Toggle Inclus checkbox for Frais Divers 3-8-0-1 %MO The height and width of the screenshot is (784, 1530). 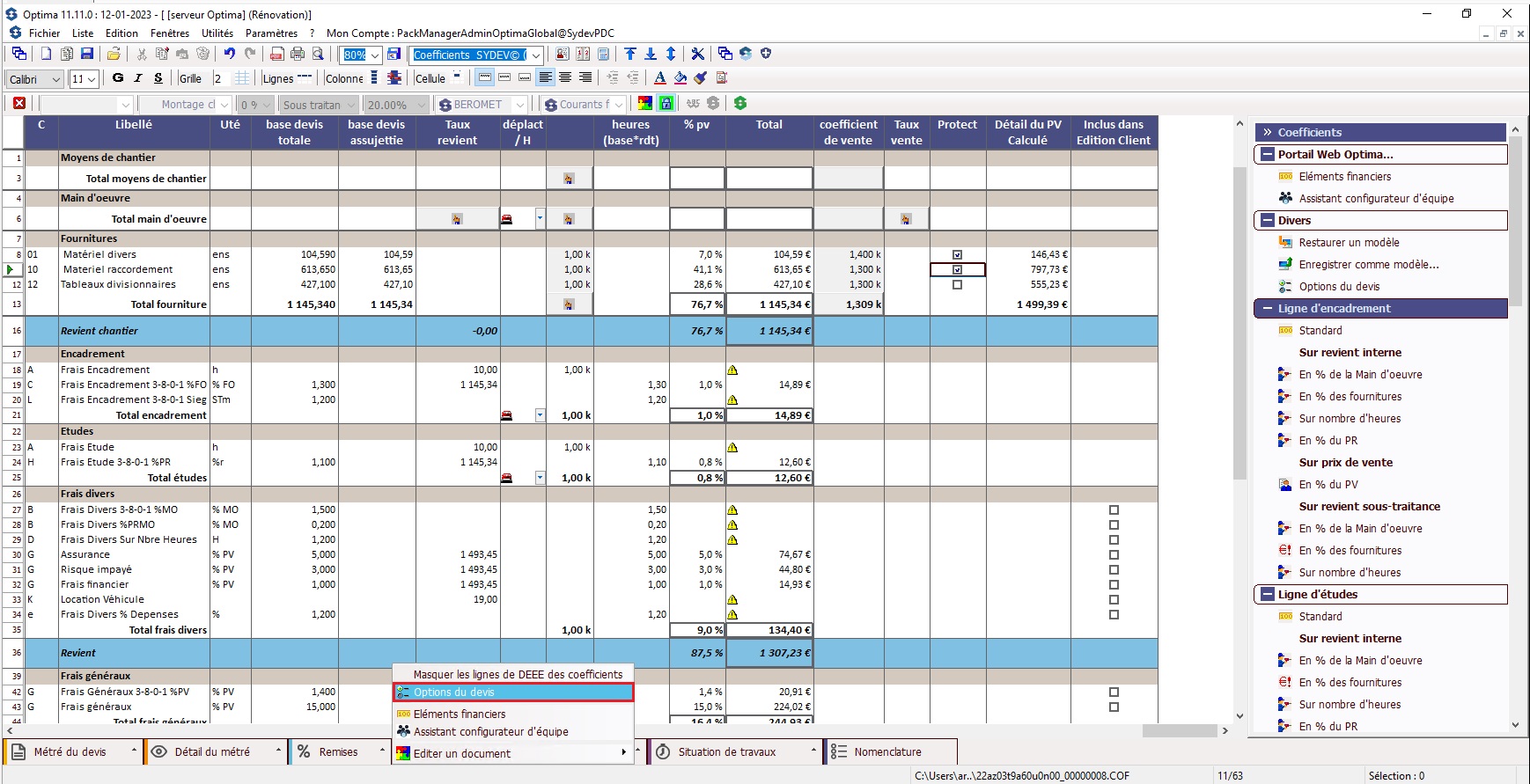click(1114, 510)
